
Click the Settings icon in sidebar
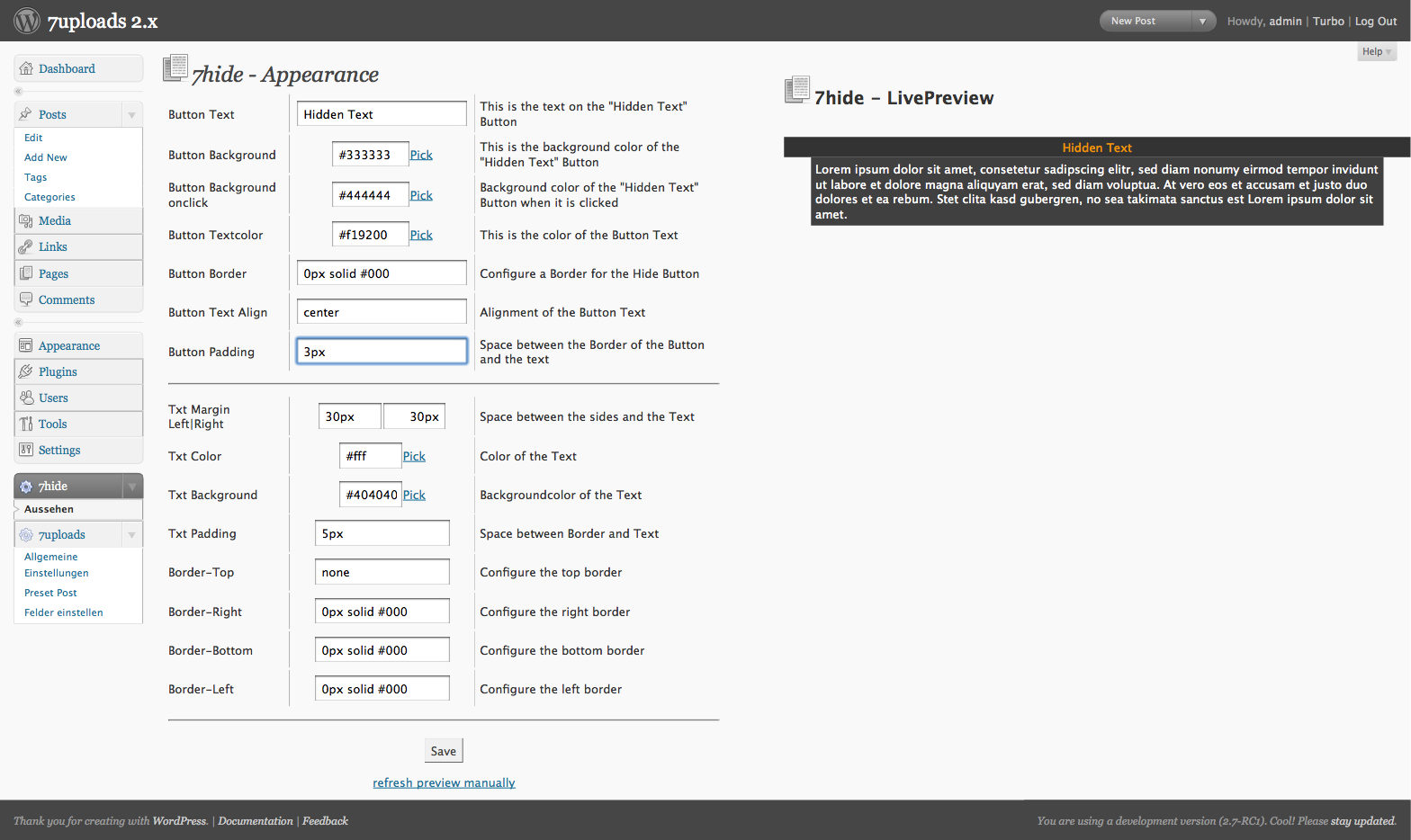(x=26, y=450)
